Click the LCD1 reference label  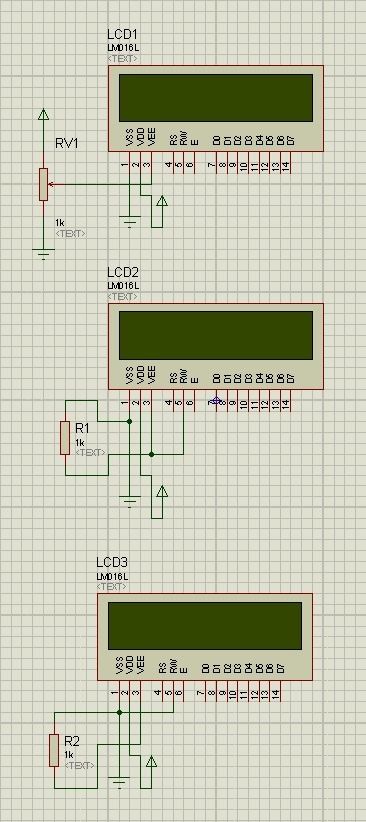click(123, 35)
